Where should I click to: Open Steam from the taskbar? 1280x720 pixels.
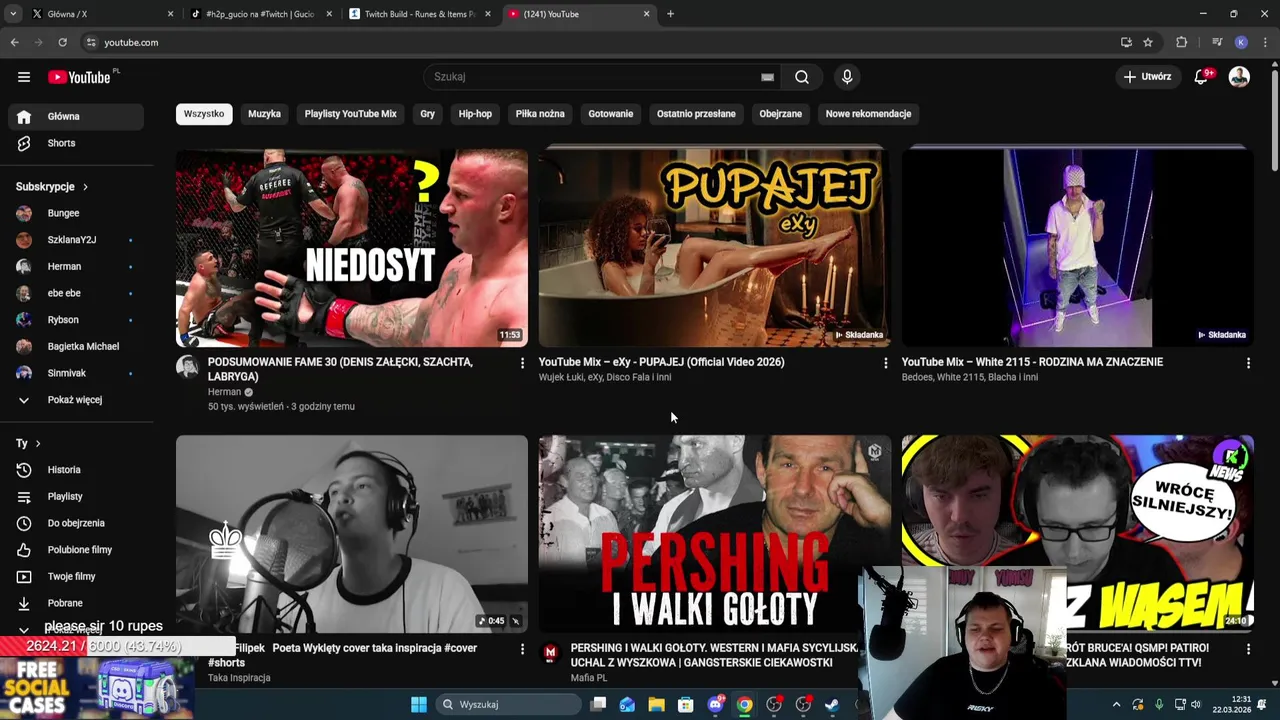832,704
